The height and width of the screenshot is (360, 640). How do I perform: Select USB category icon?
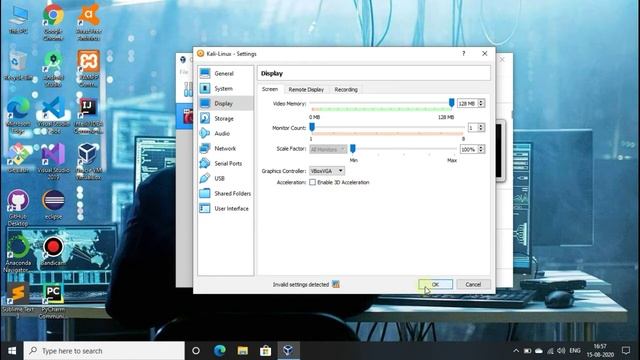(205, 178)
